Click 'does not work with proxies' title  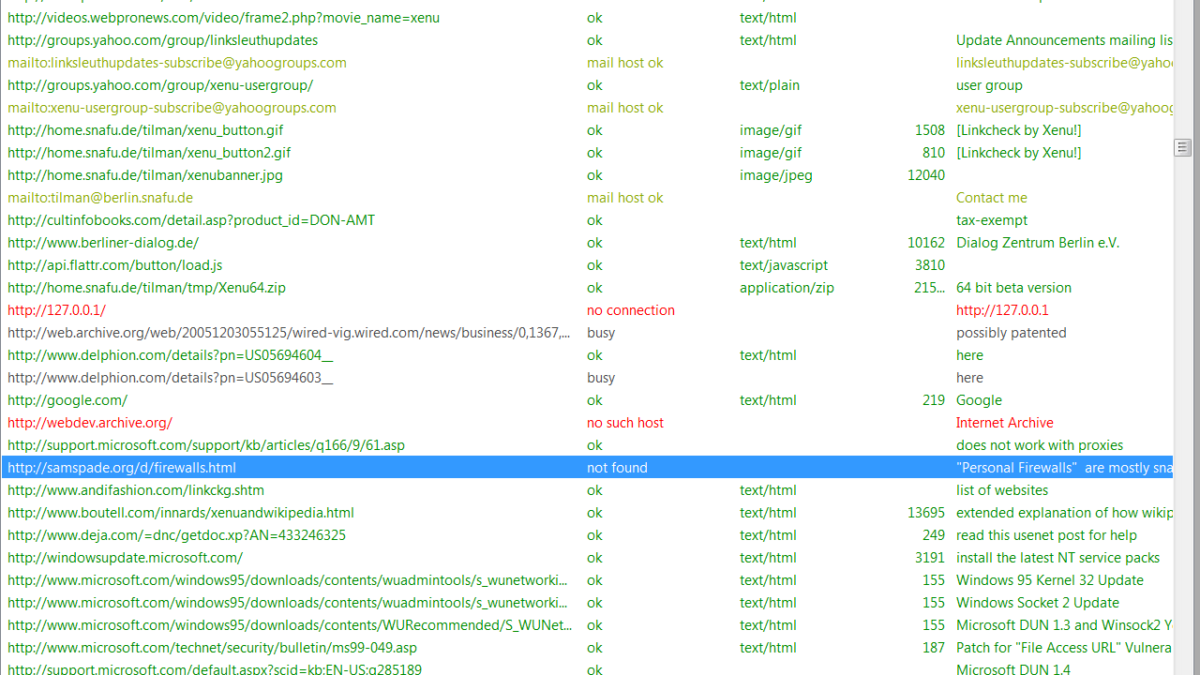click(1040, 445)
